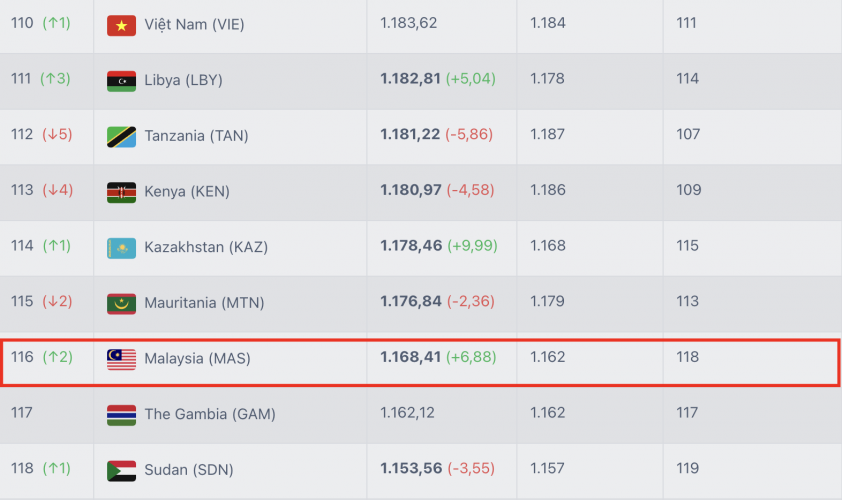Click the Libya flag icon
This screenshot has width=842, height=500.
pyautogui.click(x=121, y=80)
